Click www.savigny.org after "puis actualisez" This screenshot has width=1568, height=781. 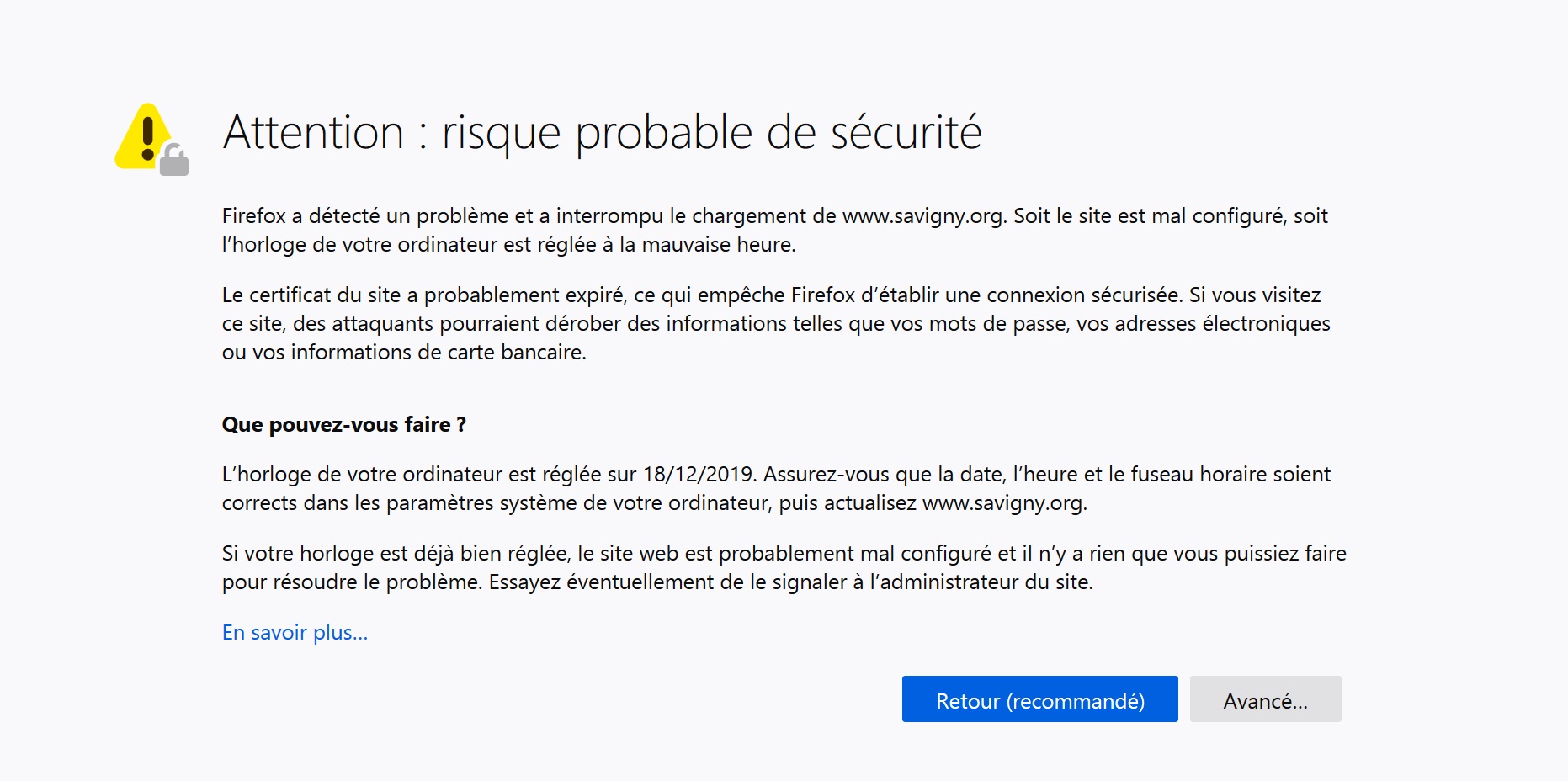[1003, 503]
